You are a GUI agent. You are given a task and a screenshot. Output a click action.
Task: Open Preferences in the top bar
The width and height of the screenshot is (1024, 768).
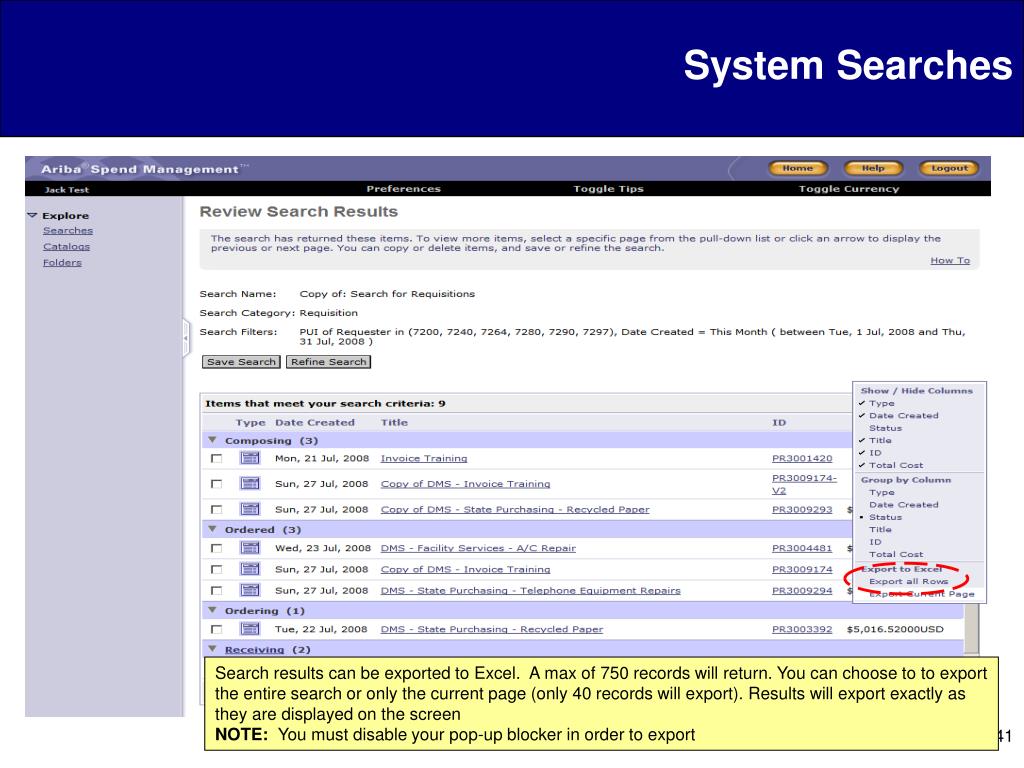403,189
